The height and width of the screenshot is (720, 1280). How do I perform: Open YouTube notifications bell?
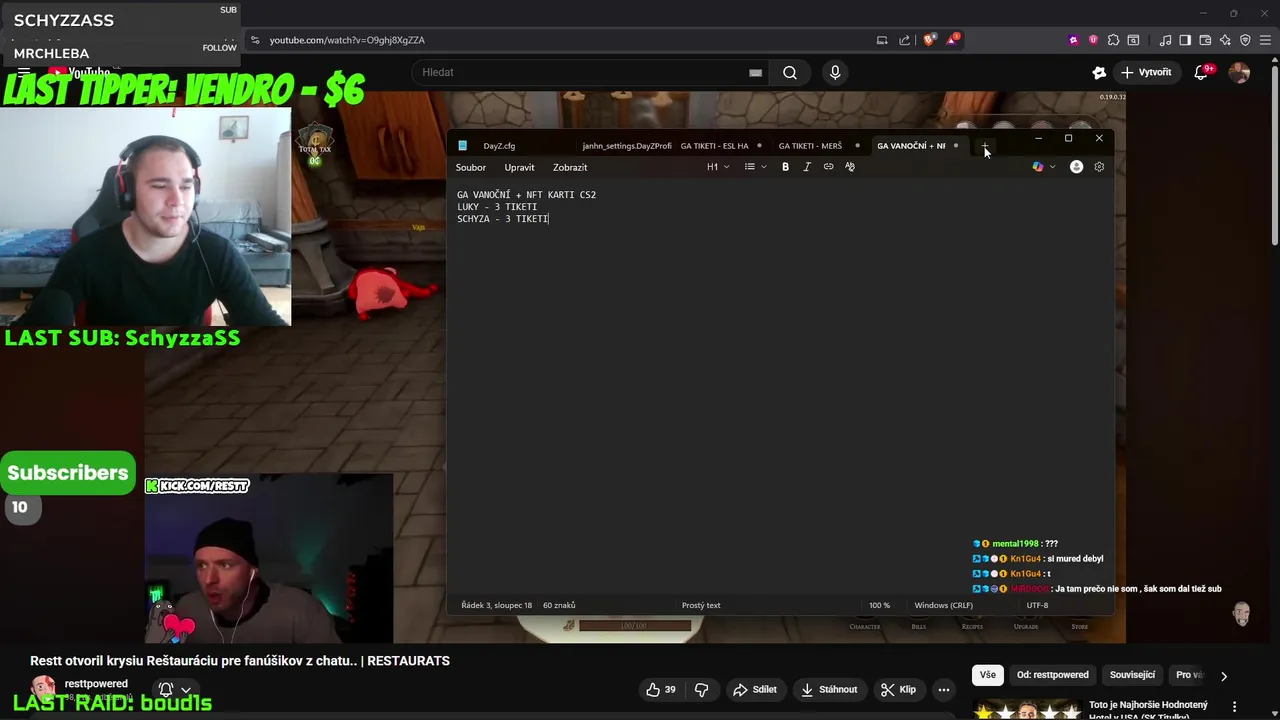pos(1202,72)
